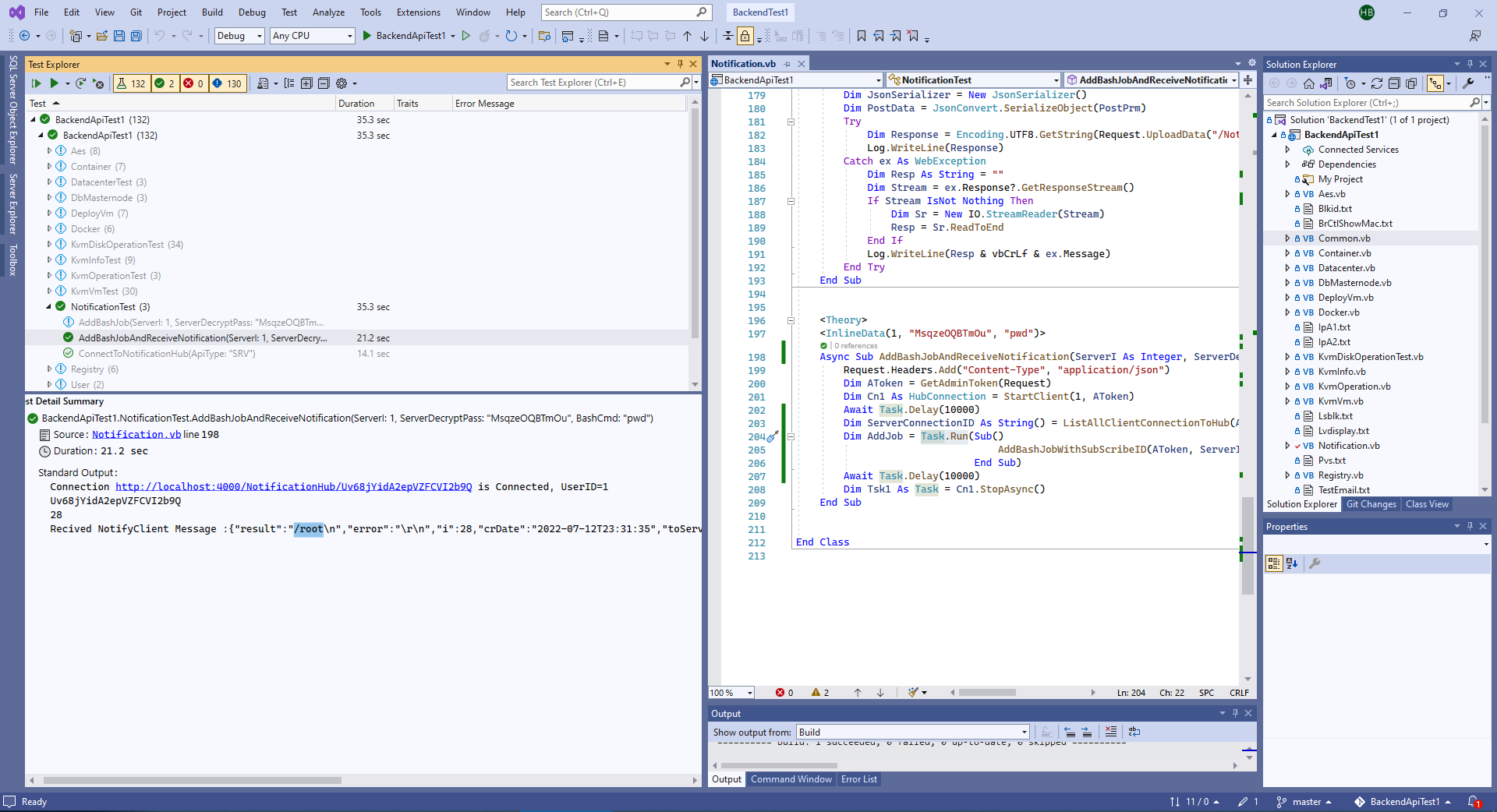The image size is (1497, 812).
Task: Open the Show output from Build dropdown
Action: (912, 732)
